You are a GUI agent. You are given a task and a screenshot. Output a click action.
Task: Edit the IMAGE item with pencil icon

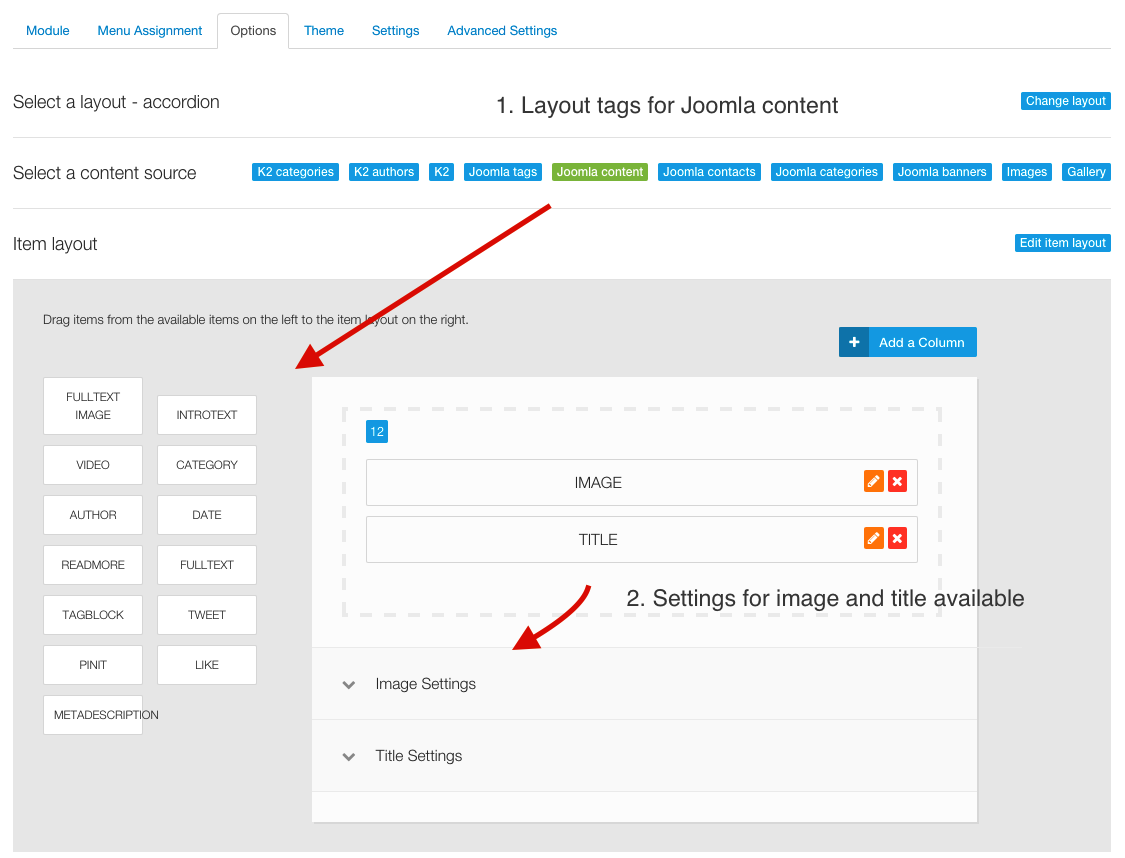873,481
